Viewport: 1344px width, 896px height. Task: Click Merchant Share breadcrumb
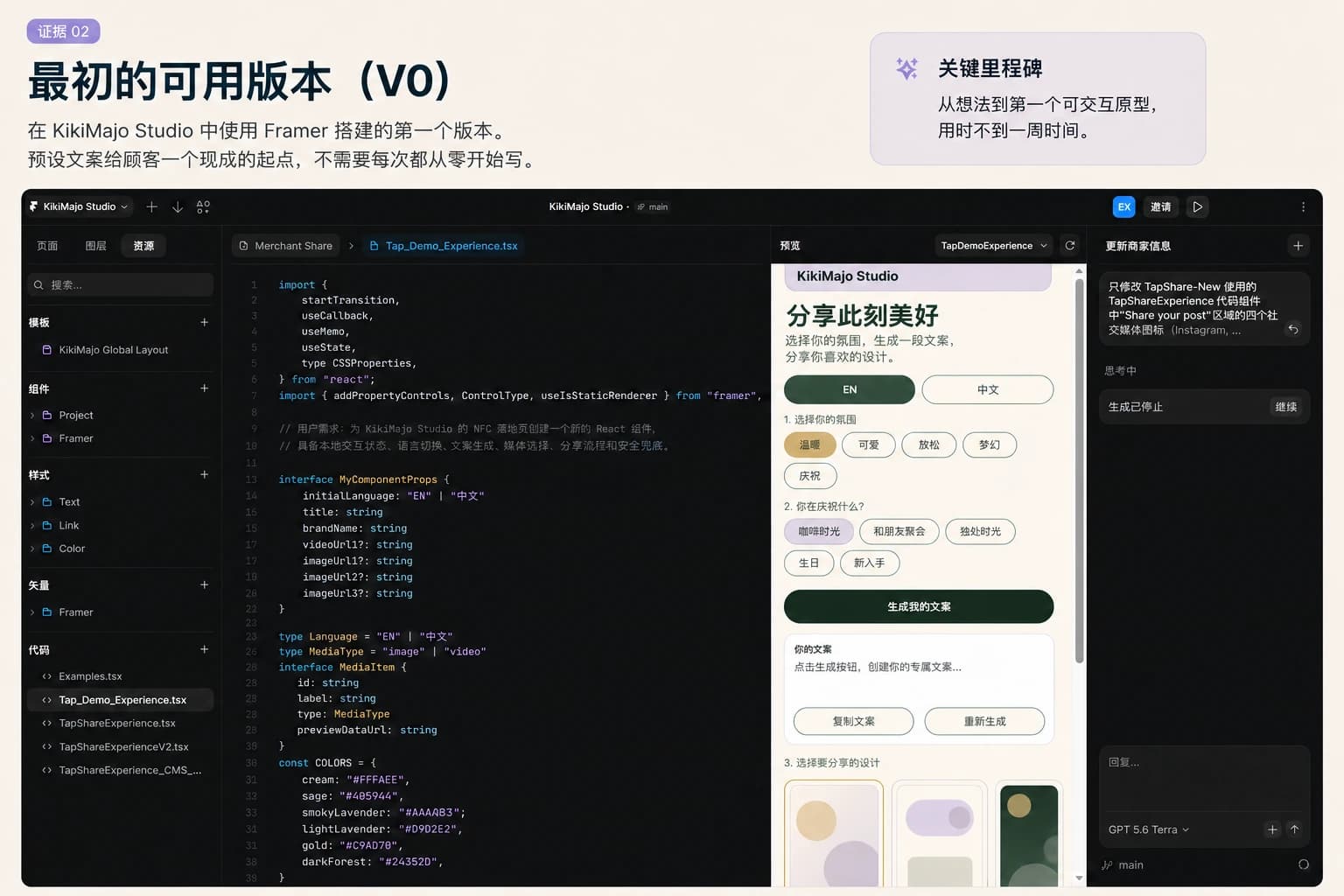click(x=285, y=246)
